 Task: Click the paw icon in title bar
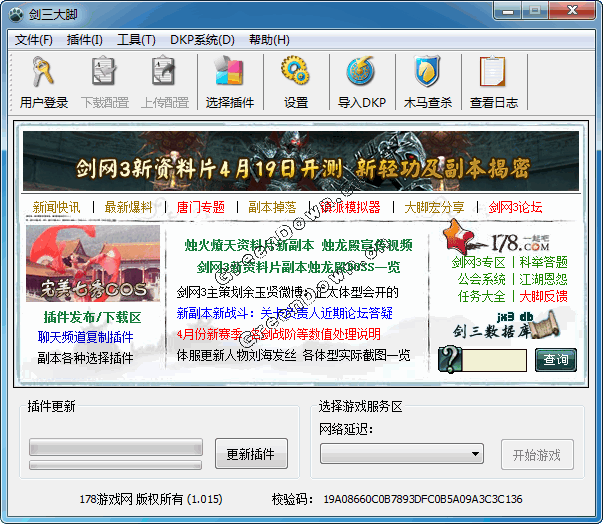[x=17, y=15]
